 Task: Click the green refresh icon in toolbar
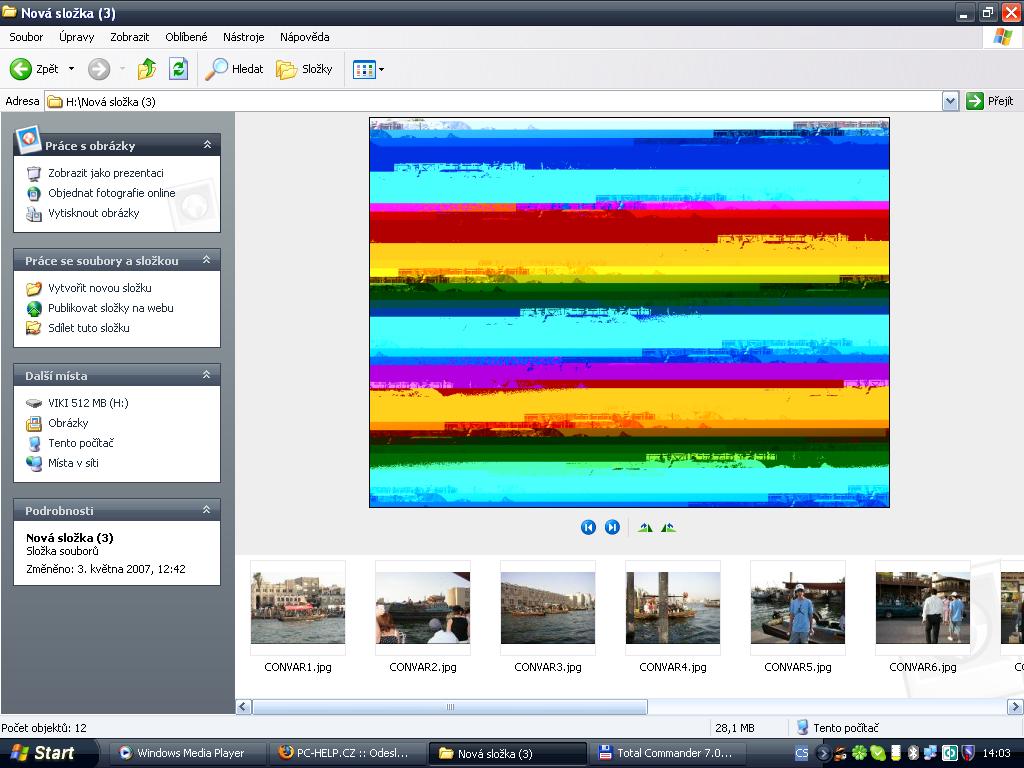click(178, 69)
